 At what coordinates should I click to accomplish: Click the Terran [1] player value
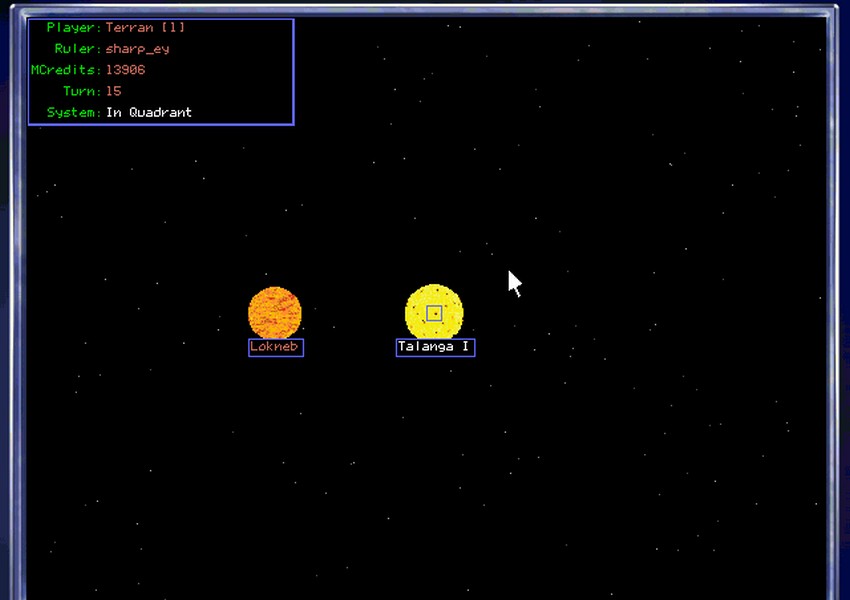tap(145, 28)
